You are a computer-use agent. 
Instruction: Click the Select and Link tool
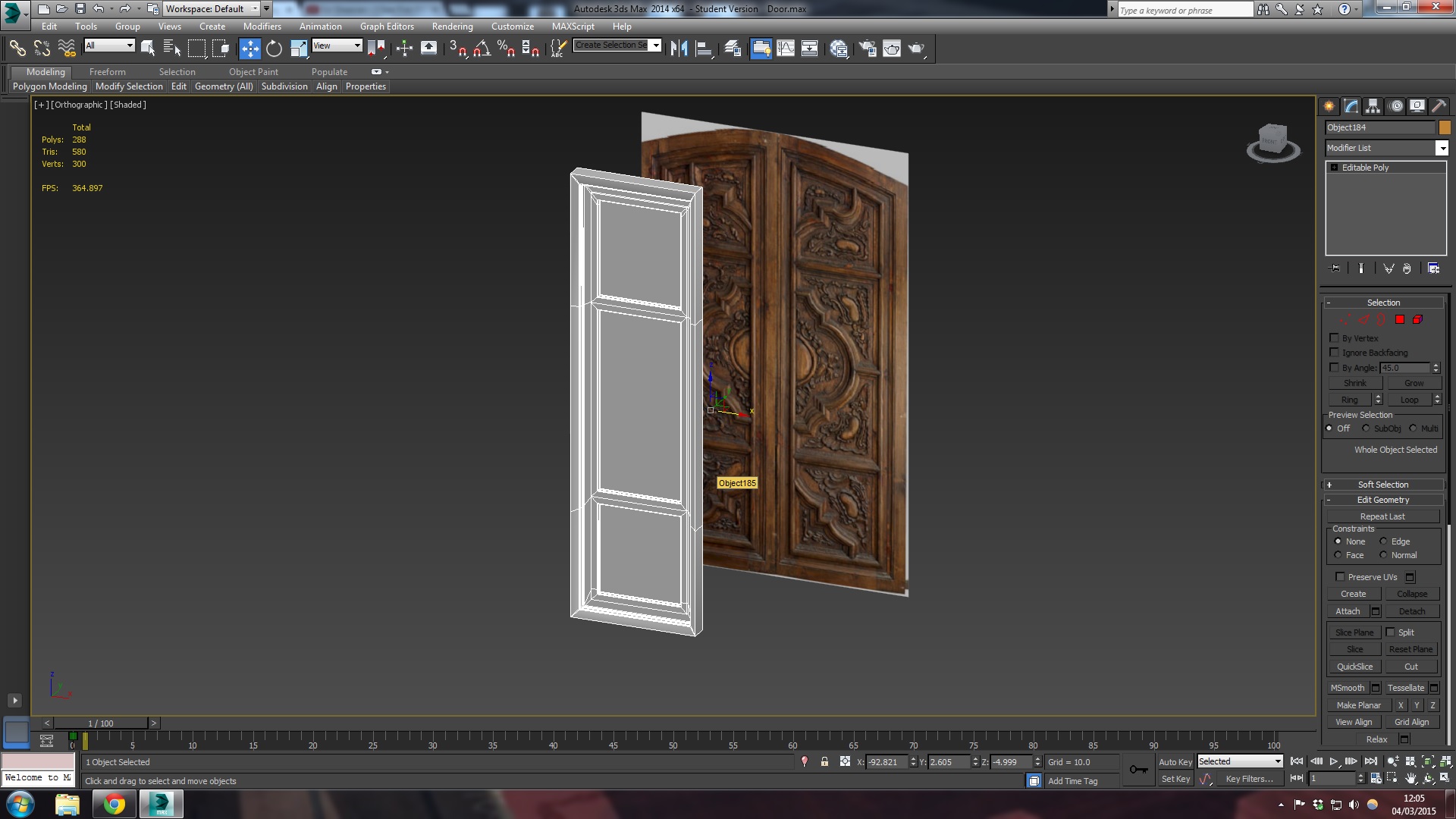[17, 49]
